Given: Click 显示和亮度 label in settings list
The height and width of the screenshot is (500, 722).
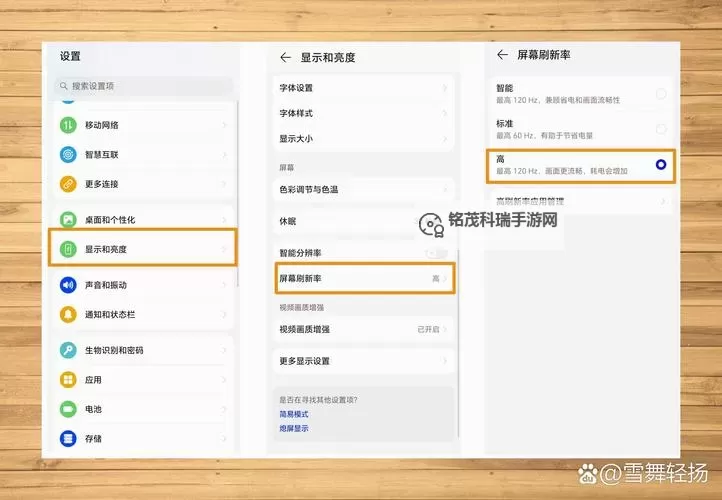Looking at the screenshot, I should [105, 249].
